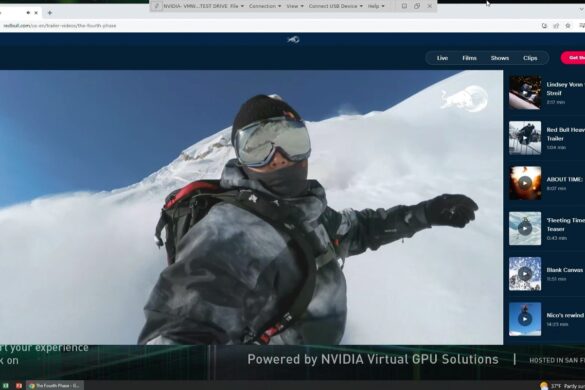Play the Nico's rewind video thumbnail
Screen dimensions: 585x390
click(525, 319)
